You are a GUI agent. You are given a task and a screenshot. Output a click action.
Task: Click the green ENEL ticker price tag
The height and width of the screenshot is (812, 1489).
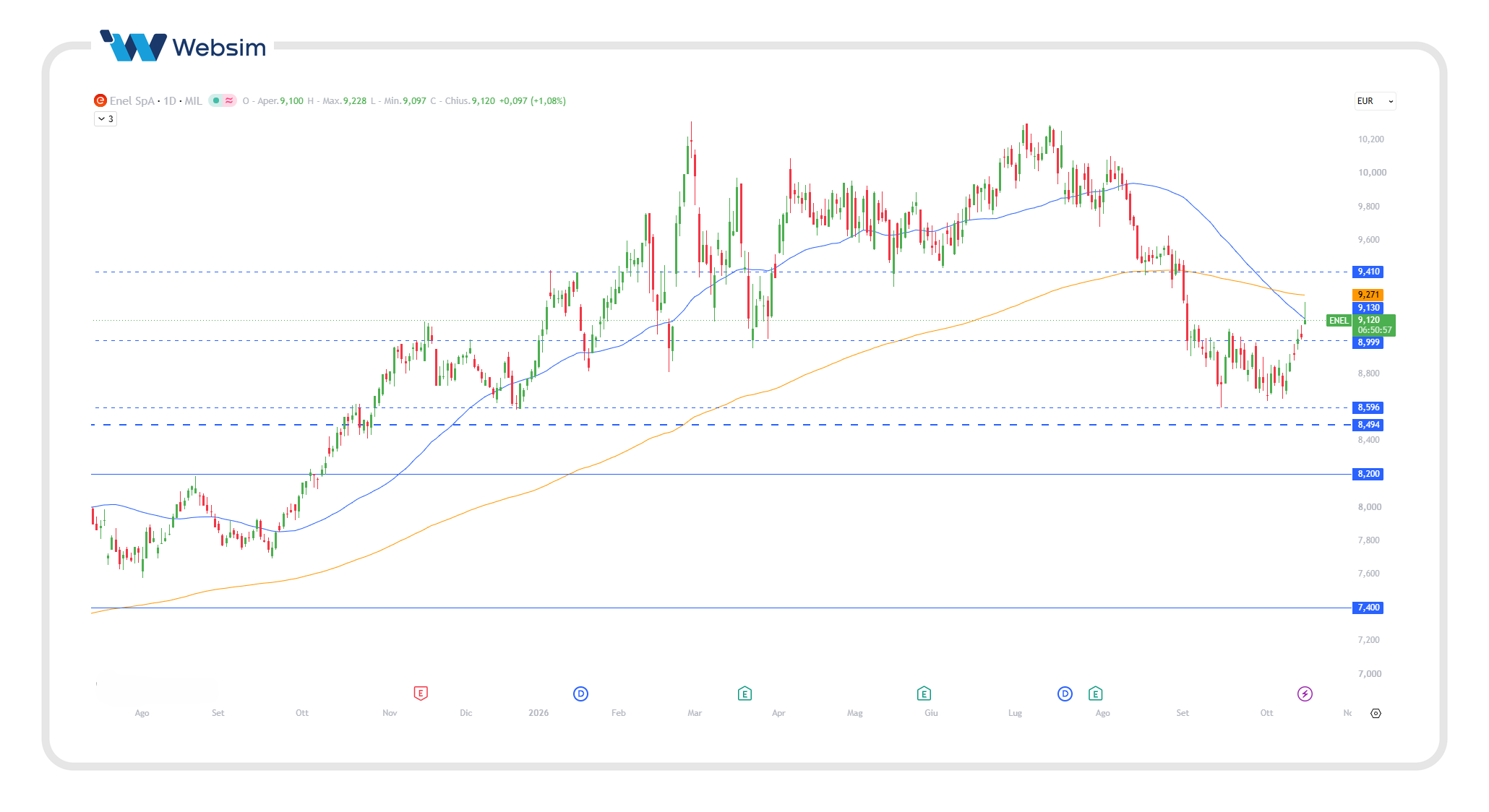click(x=1339, y=321)
